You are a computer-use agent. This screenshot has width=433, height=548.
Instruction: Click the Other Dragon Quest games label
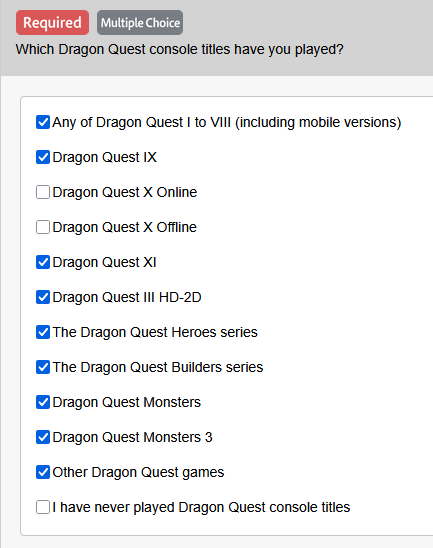click(138, 473)
